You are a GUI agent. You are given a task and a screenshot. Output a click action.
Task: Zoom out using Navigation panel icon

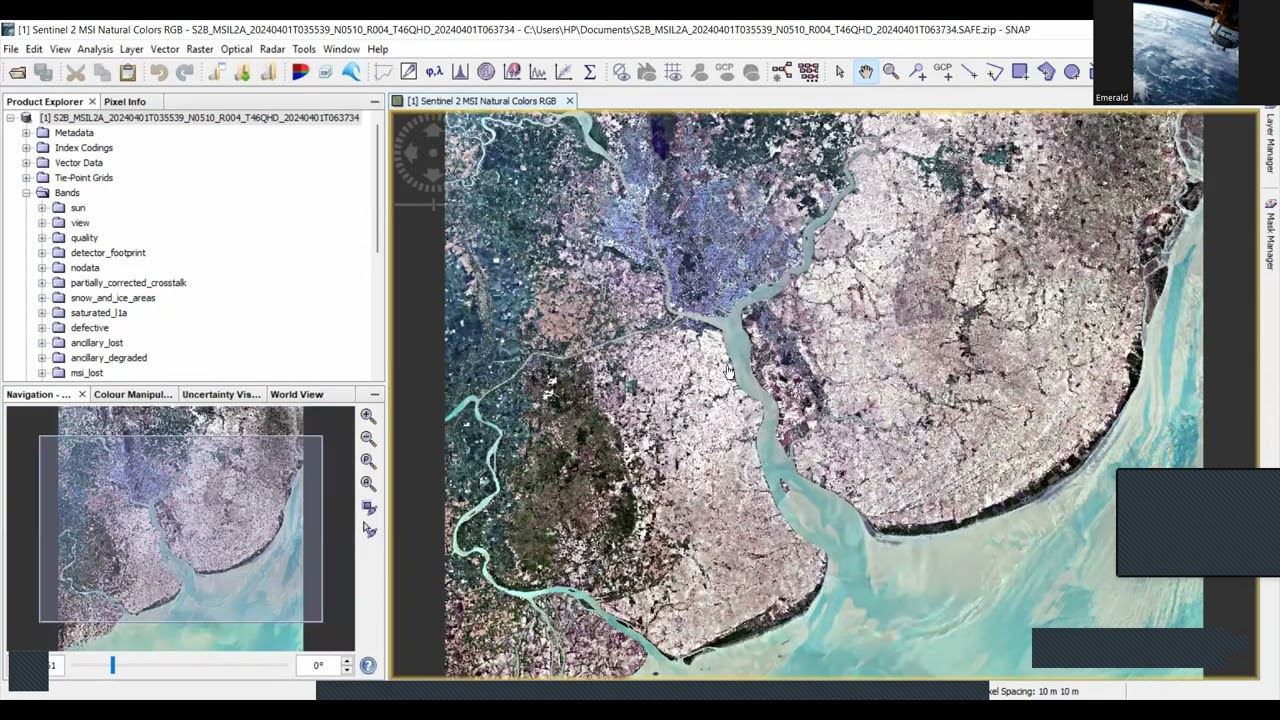369,439
